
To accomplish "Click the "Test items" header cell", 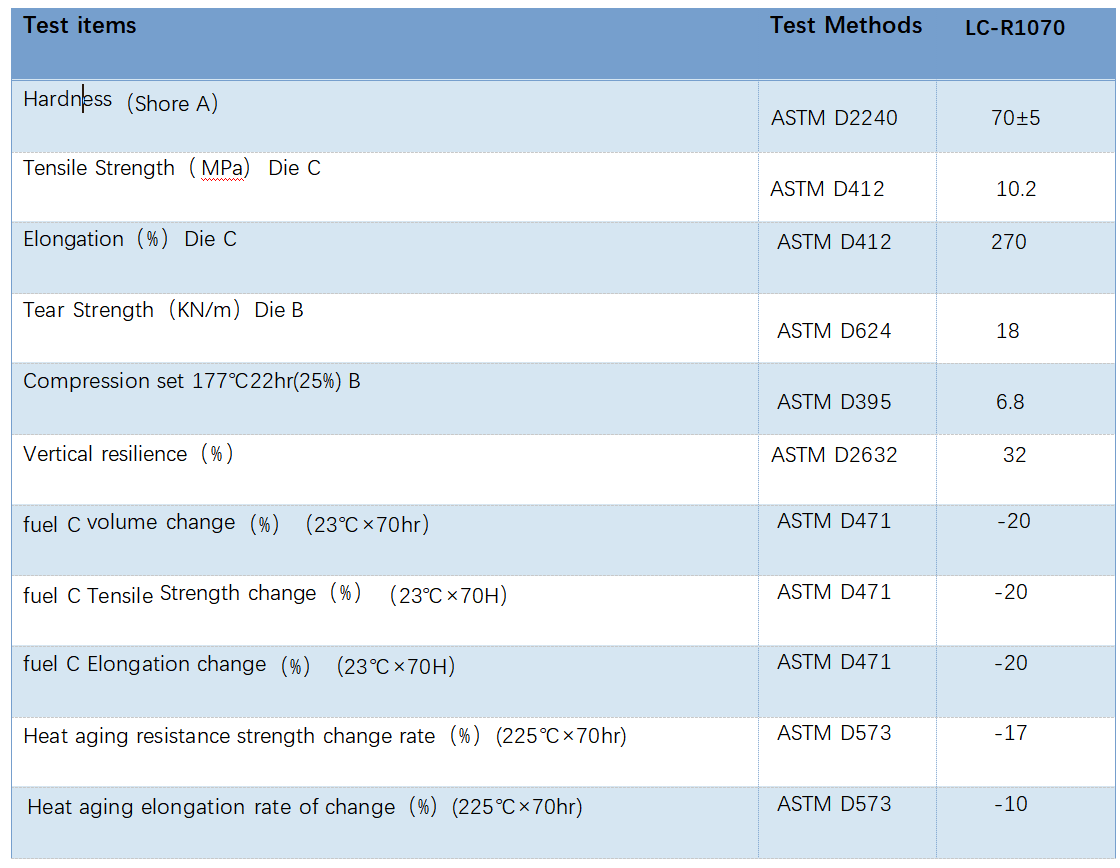I will [80, 26].
